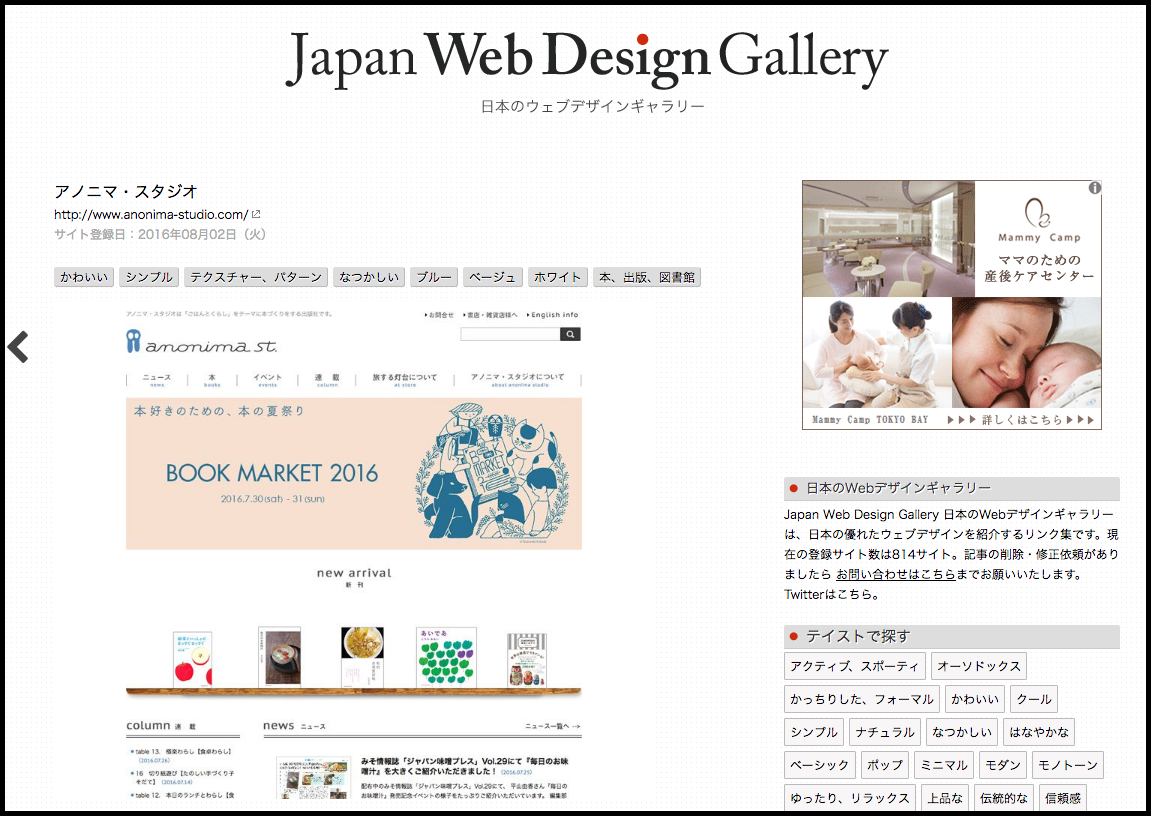Filter by シンプル in the taste sidebar
This screenshot has height=816, width=1151.
coord(813,732)
